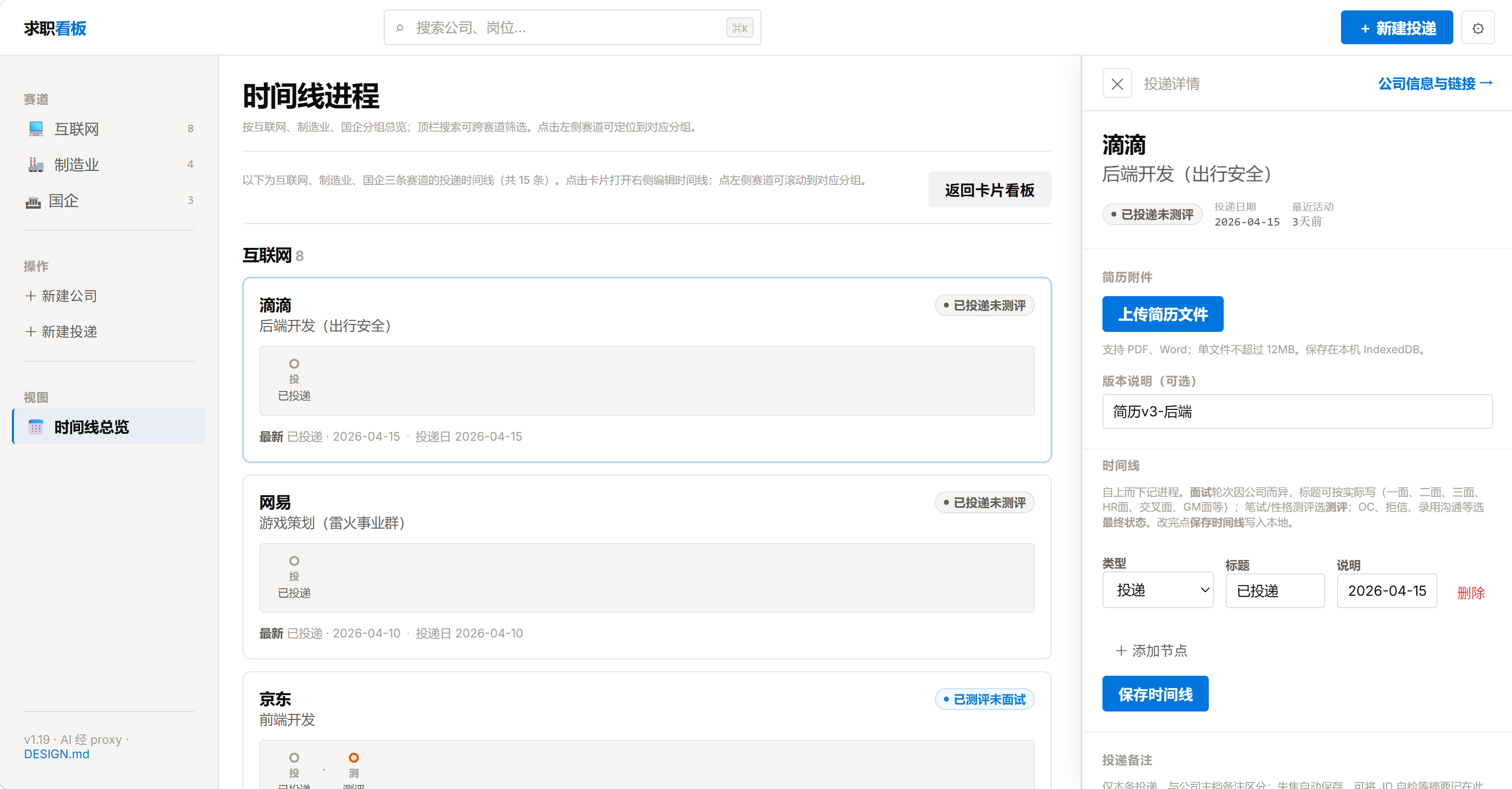Open the 京东 前端开发 timeline card
This screenshot has height=789, width=1512.
click(647, 730)
